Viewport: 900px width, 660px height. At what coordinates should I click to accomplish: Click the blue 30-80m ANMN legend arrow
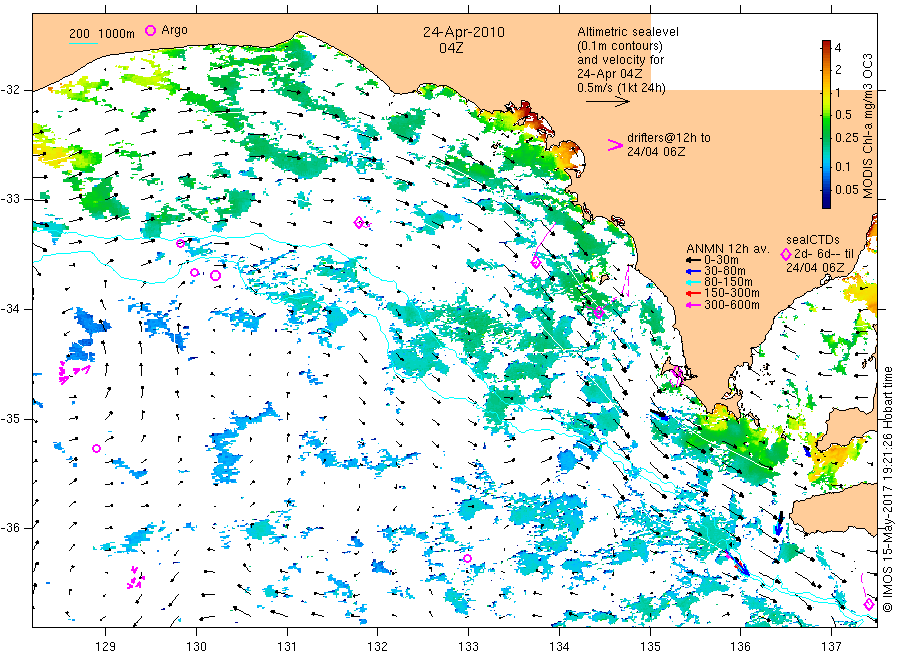coord(694,271)
